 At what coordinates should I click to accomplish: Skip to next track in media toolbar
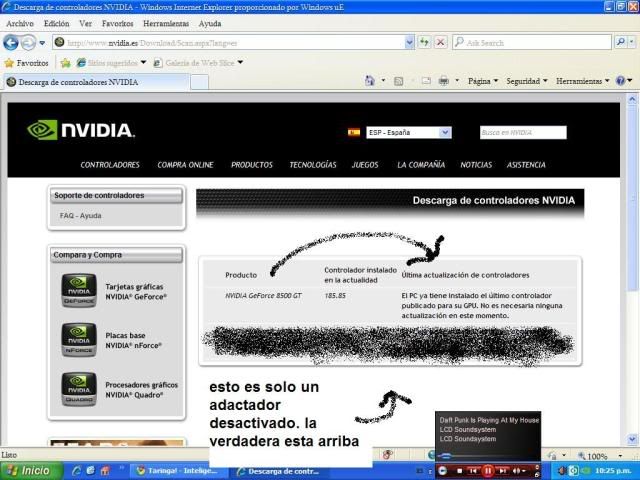pyautogui.click(x=503, y=471)
